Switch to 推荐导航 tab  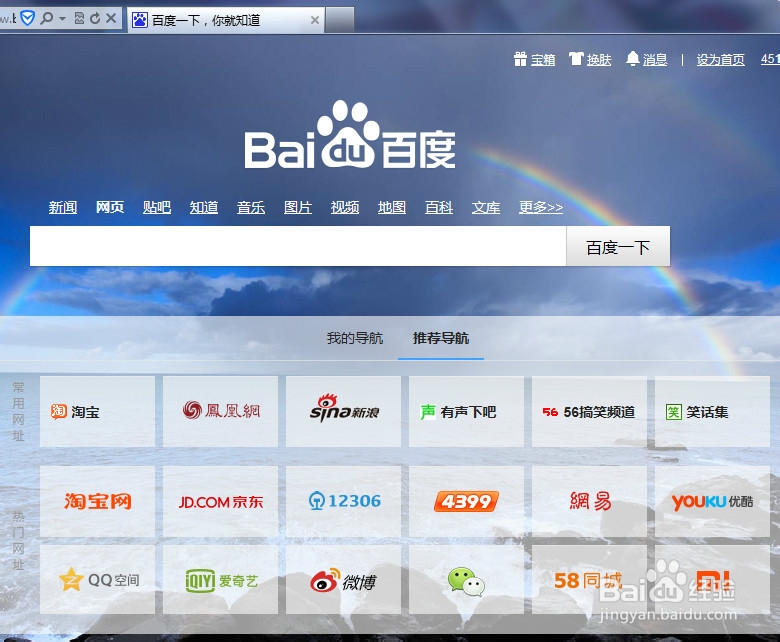(441, 339)
